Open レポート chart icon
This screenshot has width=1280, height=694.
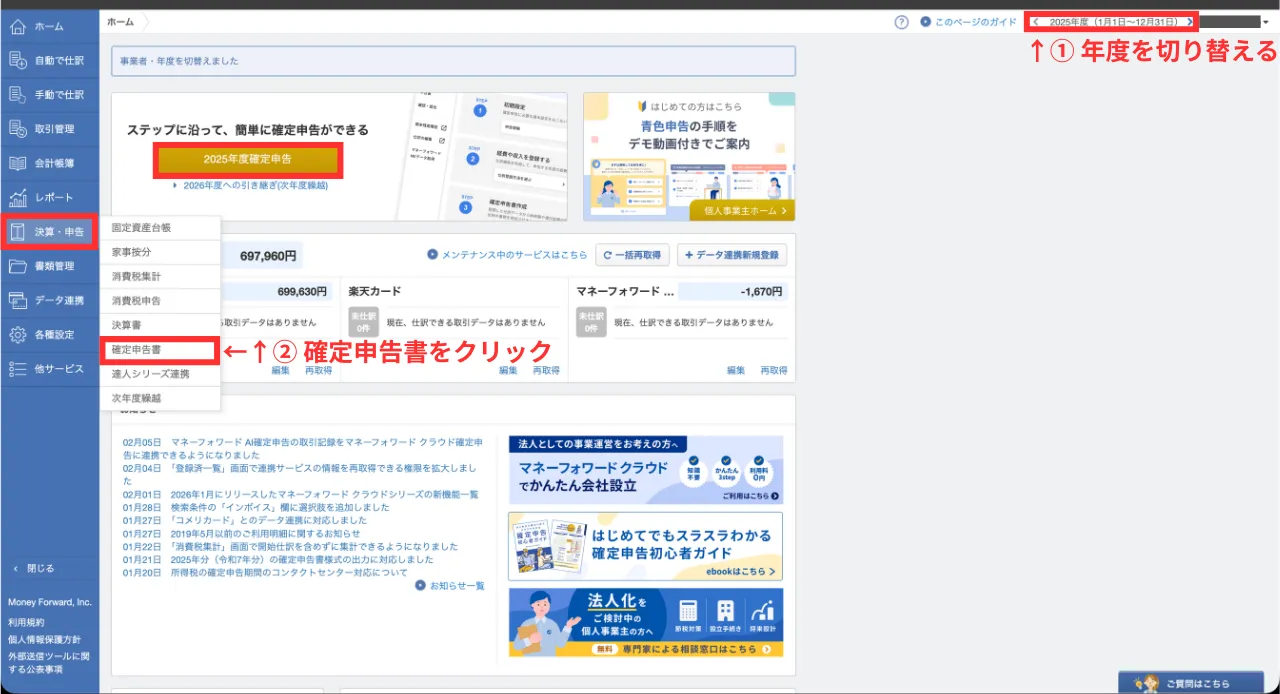click(x=17, y=198)
